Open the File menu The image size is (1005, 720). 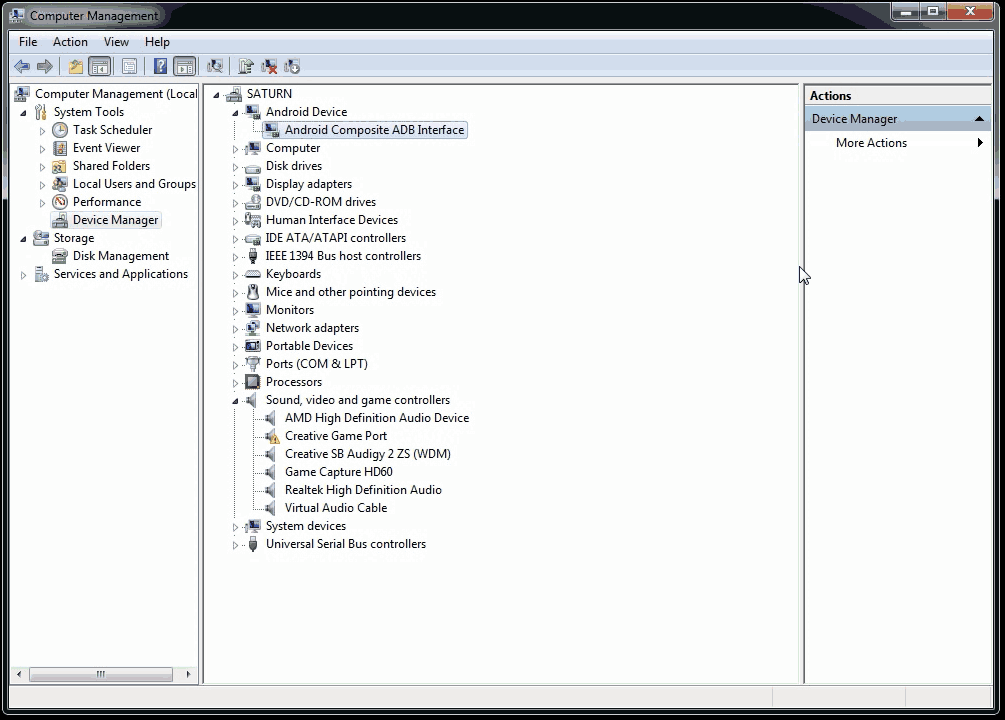click(28, 42)
